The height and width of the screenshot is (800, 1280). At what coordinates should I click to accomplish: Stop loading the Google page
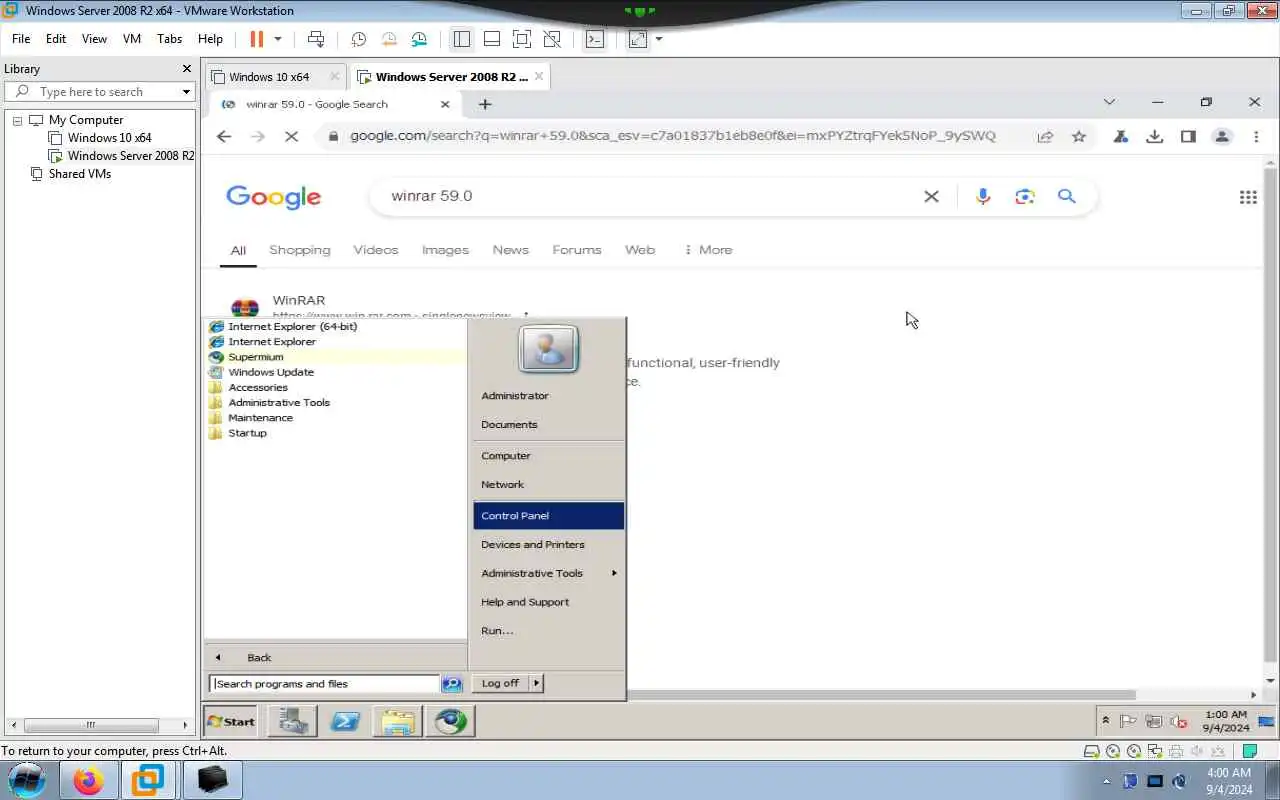coord(292,136)
